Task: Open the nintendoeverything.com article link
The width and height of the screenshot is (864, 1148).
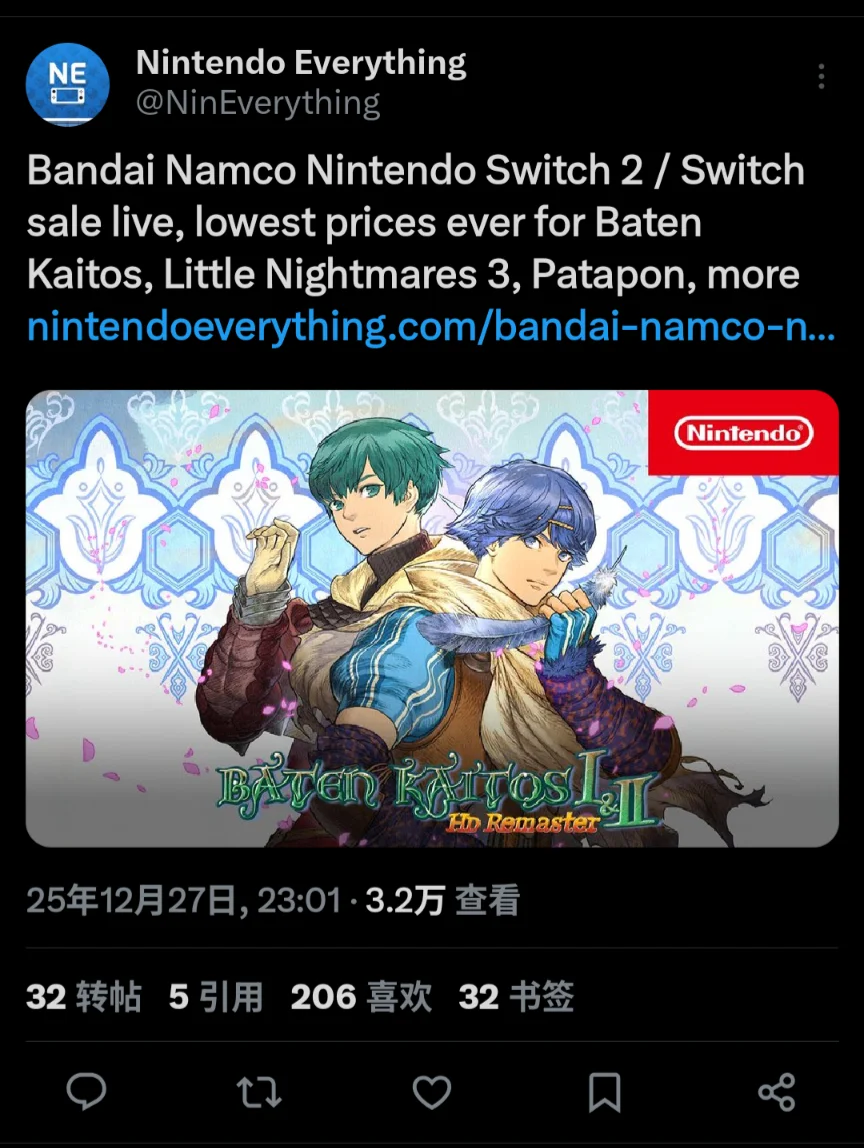Action: 431,327
